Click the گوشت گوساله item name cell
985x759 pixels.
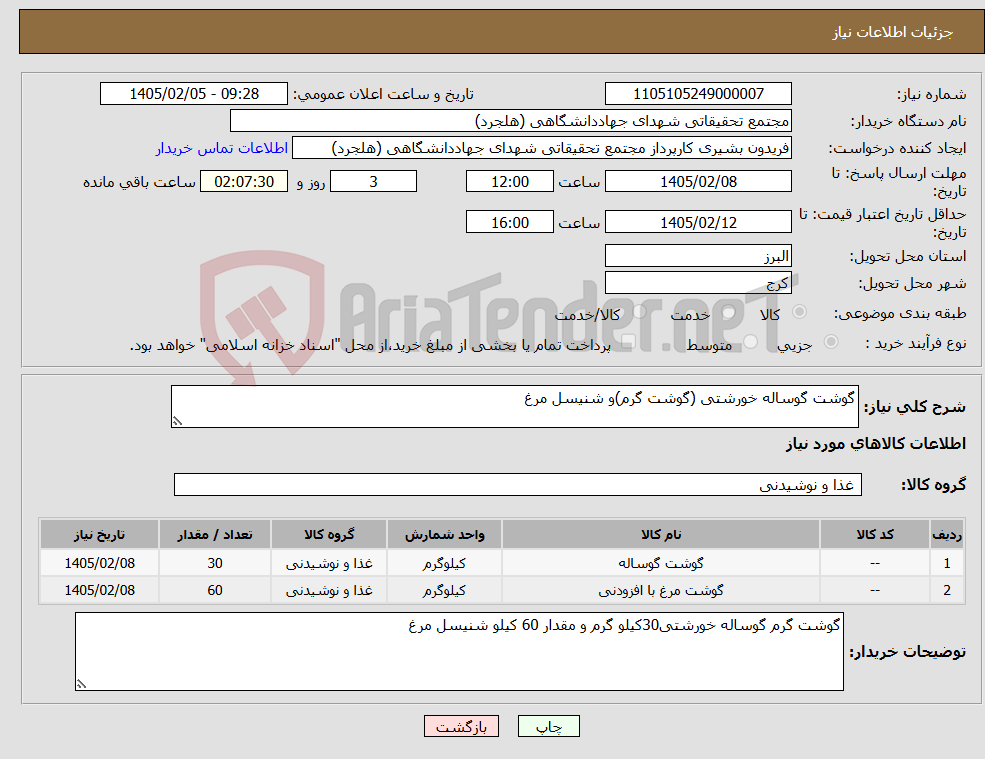coord(661,563)
